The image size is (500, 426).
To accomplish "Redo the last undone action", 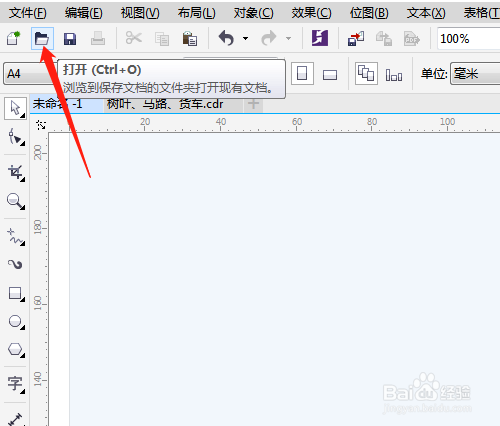I will (x=269, y=38).
